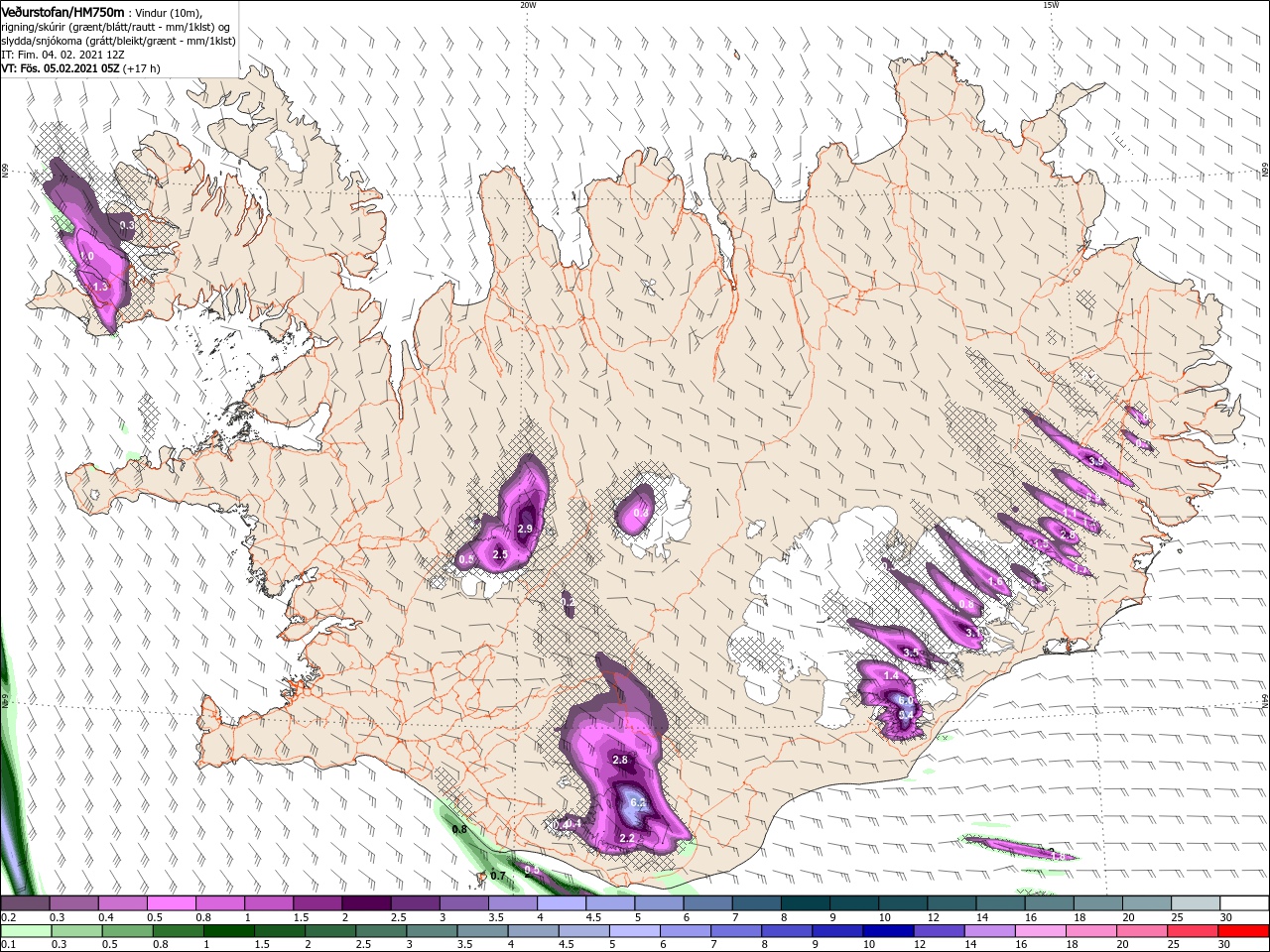Click lower legend swatch between 0.1 and 0.3
The height and width of the screenshot is (952, 1270).
(25, 931)
